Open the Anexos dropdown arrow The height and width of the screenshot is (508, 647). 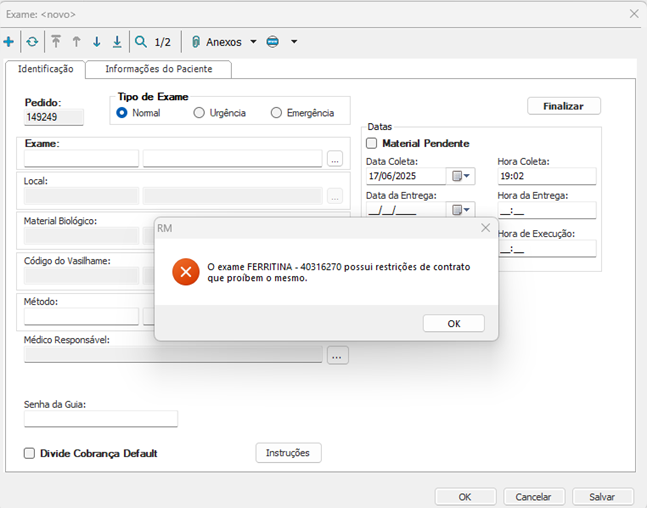[x=253, y=42]
